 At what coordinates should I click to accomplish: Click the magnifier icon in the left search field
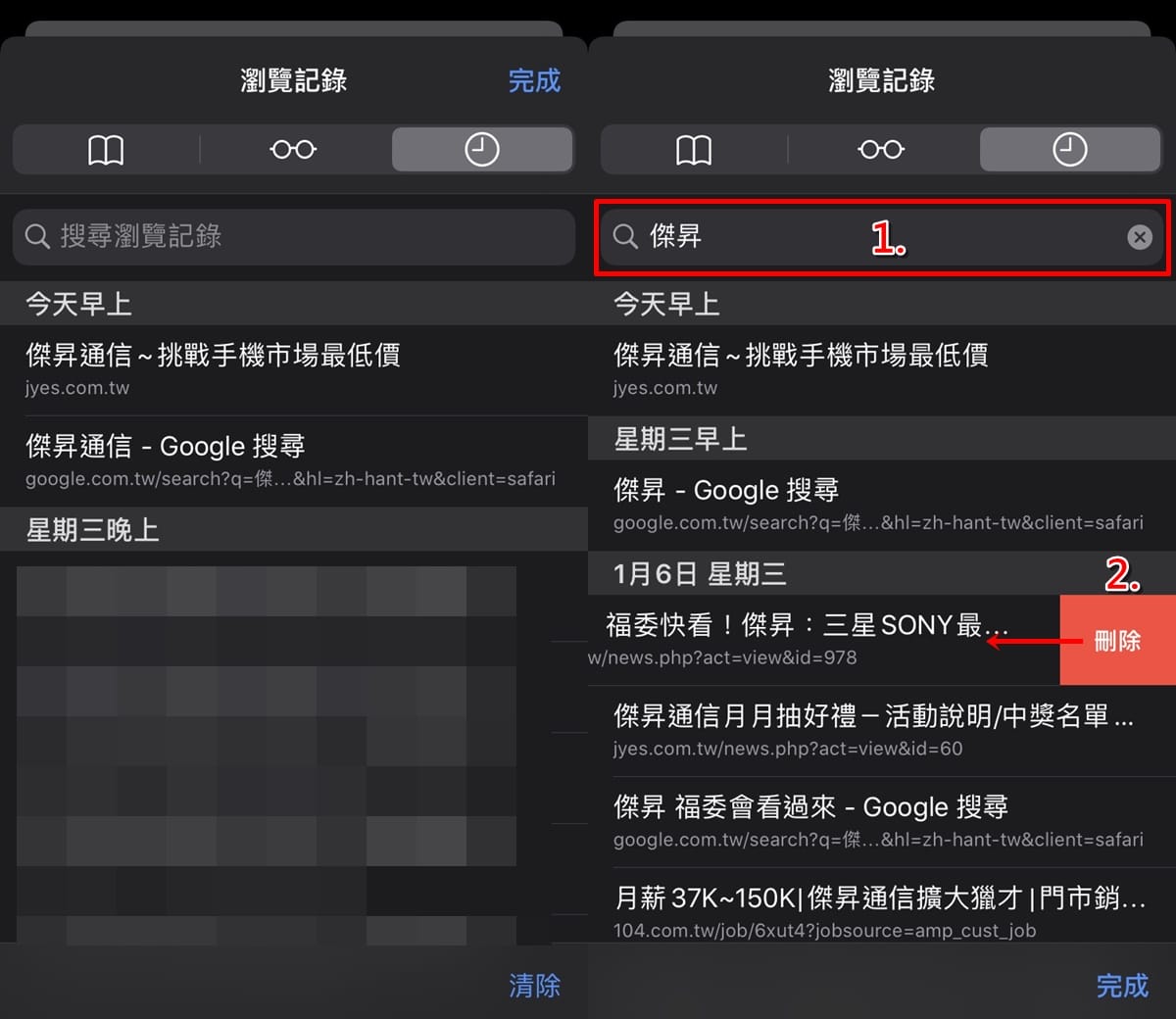(37, 236)
